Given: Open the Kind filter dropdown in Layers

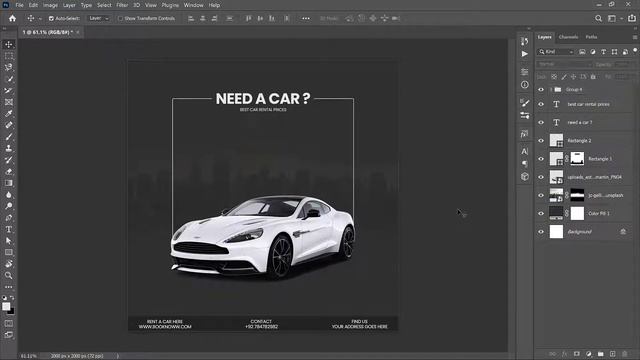Looking at the screenshot, I should click(556, 52).
